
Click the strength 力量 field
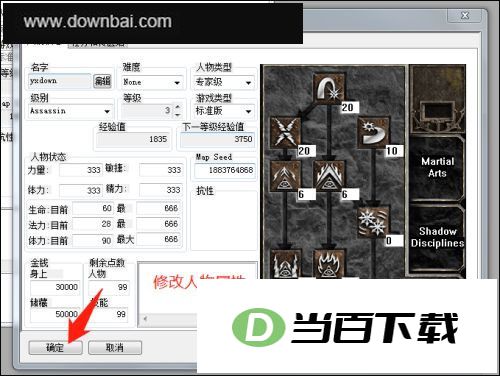click(80, 170)
